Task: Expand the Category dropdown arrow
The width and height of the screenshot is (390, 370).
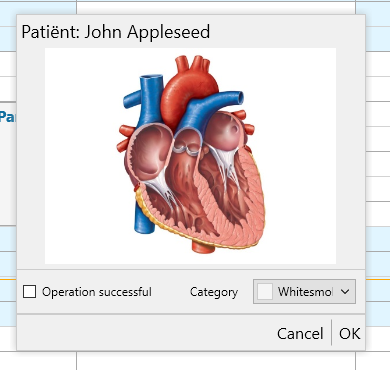Action: (345, 292)
